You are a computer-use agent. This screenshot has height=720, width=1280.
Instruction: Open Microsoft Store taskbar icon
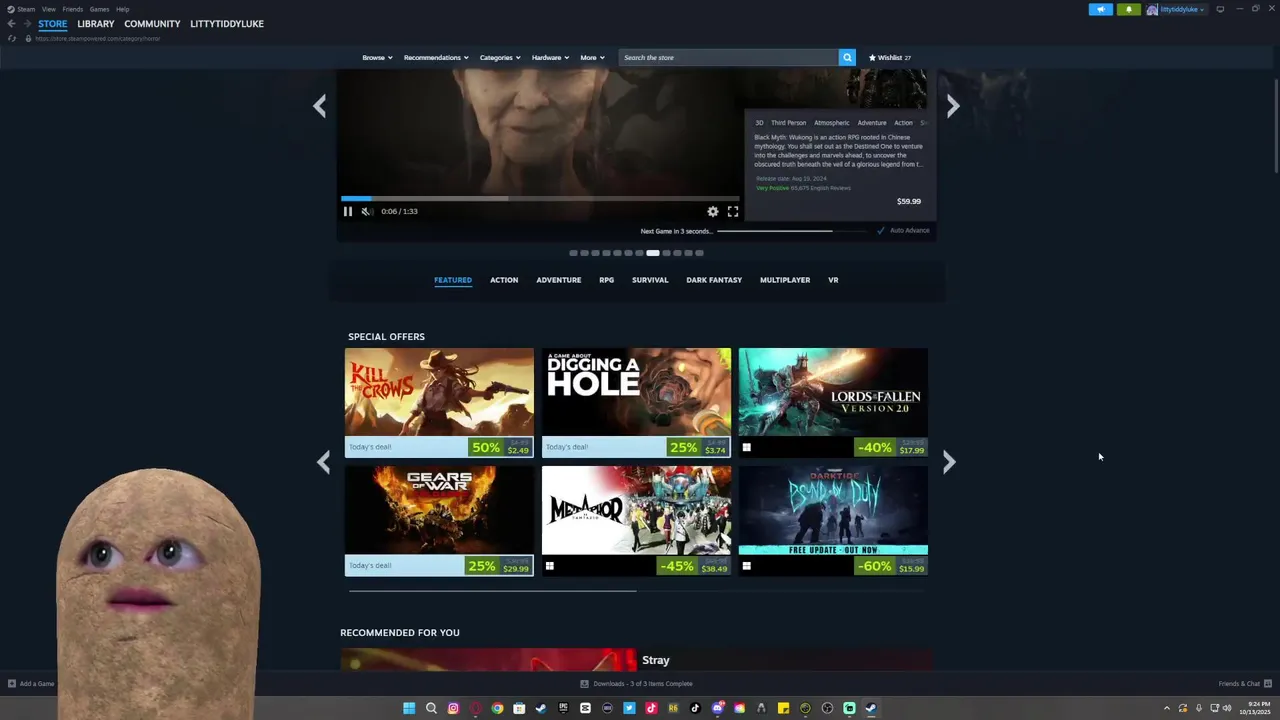click(519, 708)
